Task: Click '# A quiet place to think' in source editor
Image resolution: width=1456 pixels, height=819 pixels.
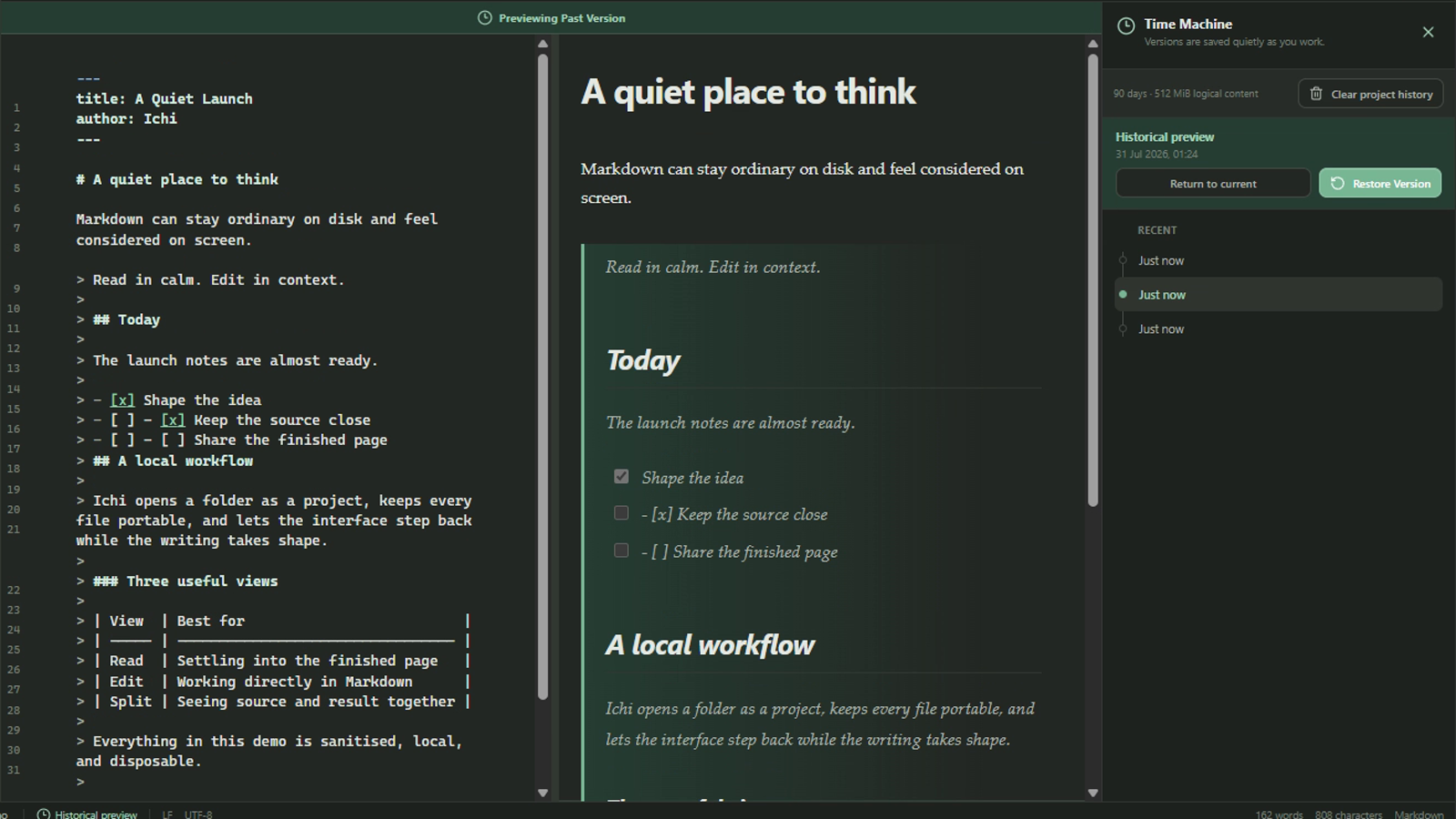Action: (x=177, y=179)
